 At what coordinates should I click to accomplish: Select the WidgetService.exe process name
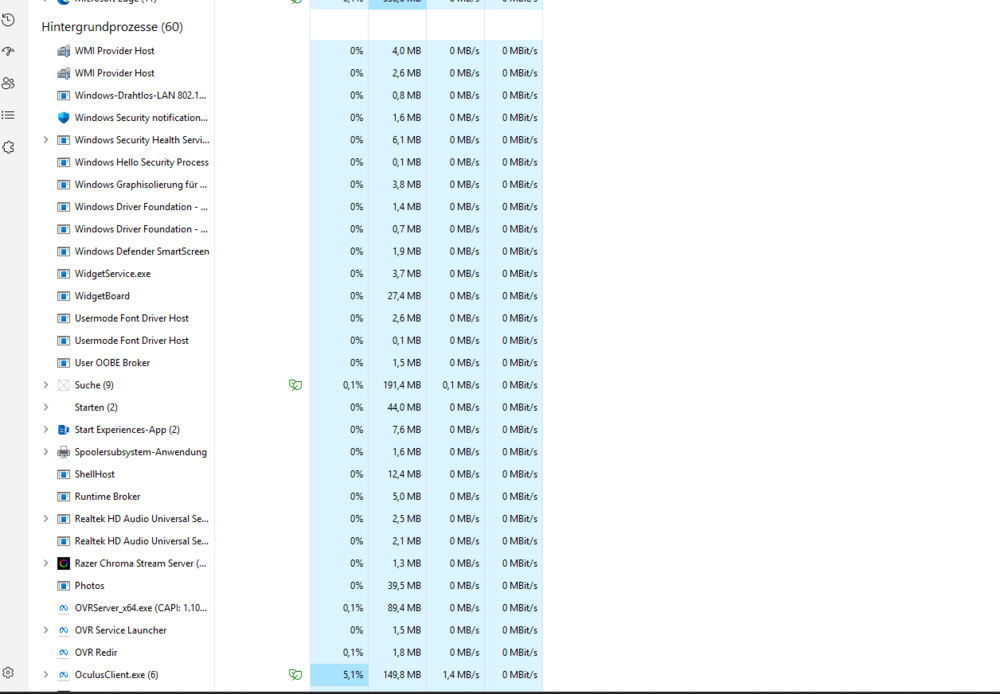coord(113,274)
